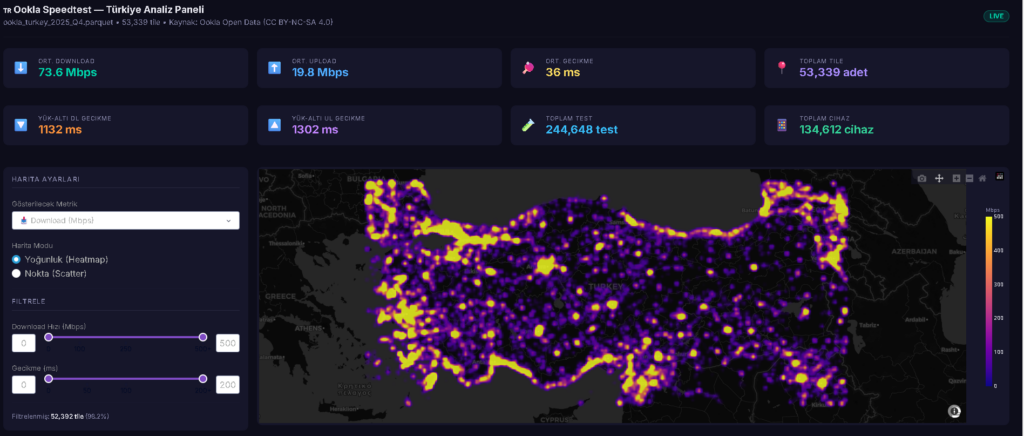
Task: Click the upload arrow icon in Ort. Upload card
Action: point(275,68)
